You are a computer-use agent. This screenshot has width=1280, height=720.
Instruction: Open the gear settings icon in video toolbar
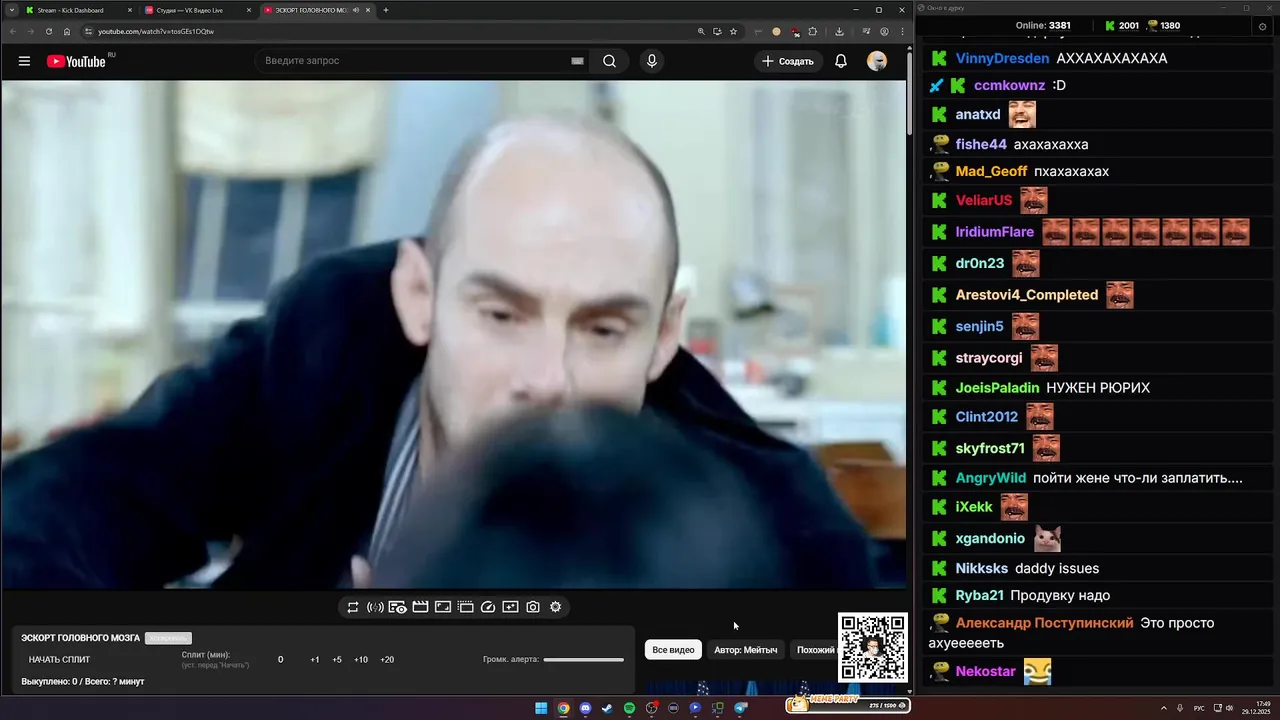[556, 607]
